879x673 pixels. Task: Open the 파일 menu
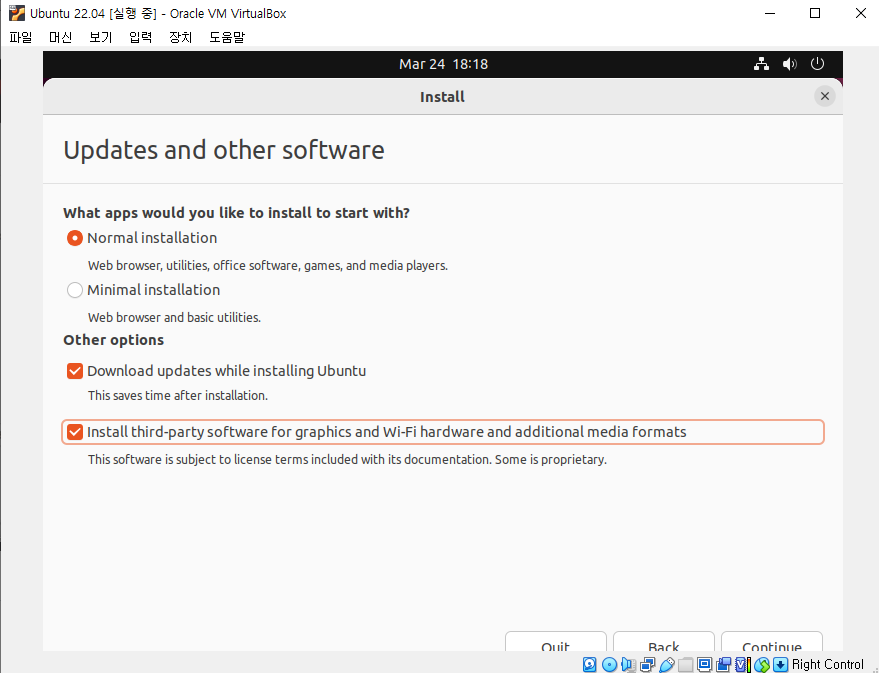pyautogui.click(x=21, y=37)
